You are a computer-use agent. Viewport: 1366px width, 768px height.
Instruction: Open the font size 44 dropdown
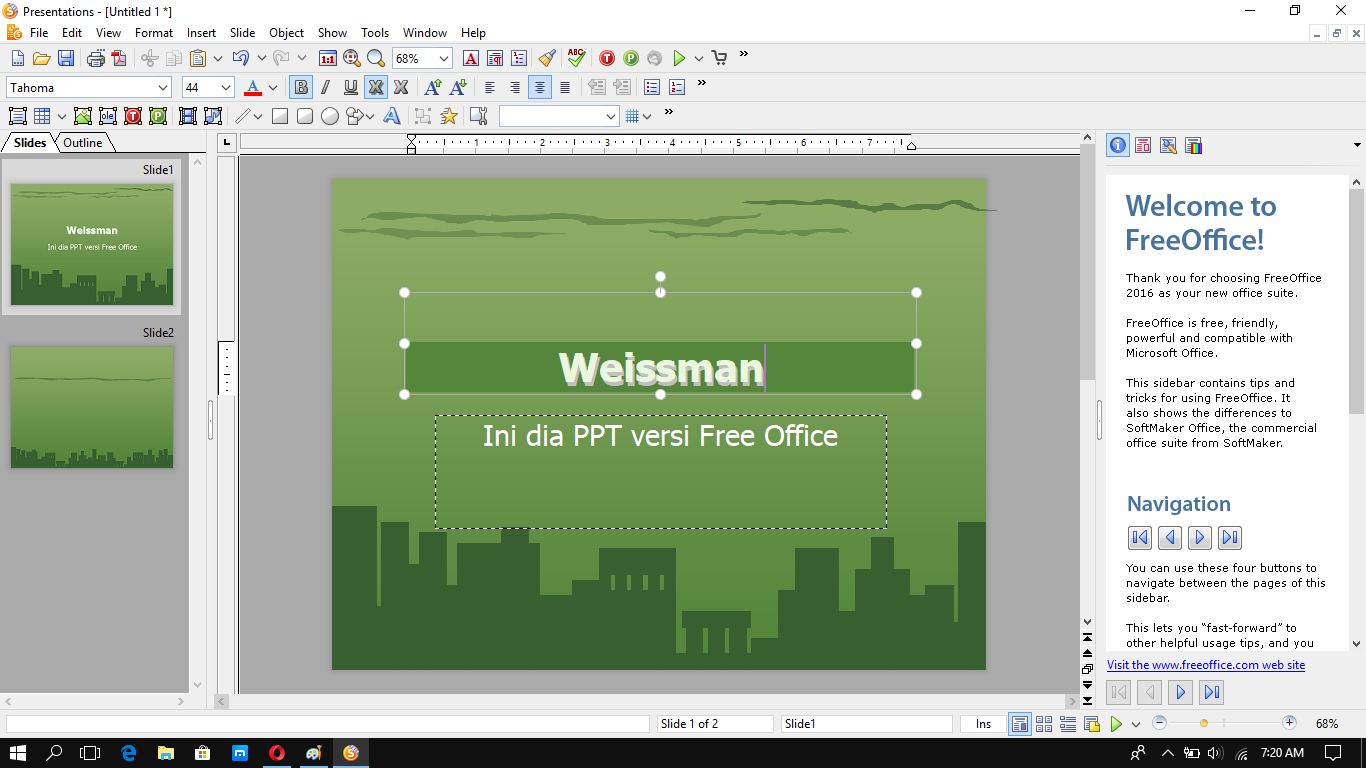[x=225, y=88]
